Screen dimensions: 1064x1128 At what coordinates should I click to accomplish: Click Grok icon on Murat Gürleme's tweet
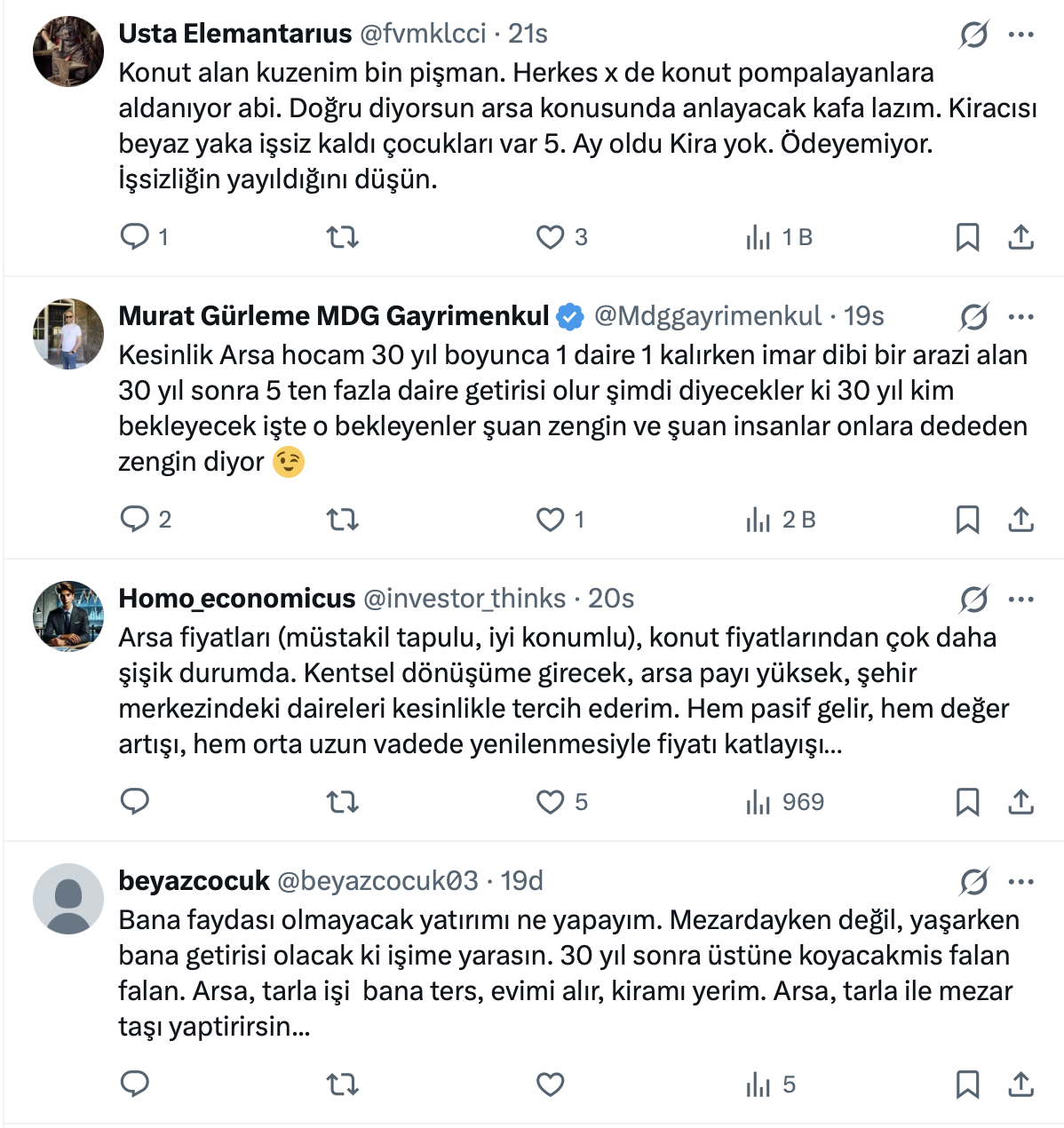[x=973, y=317]
